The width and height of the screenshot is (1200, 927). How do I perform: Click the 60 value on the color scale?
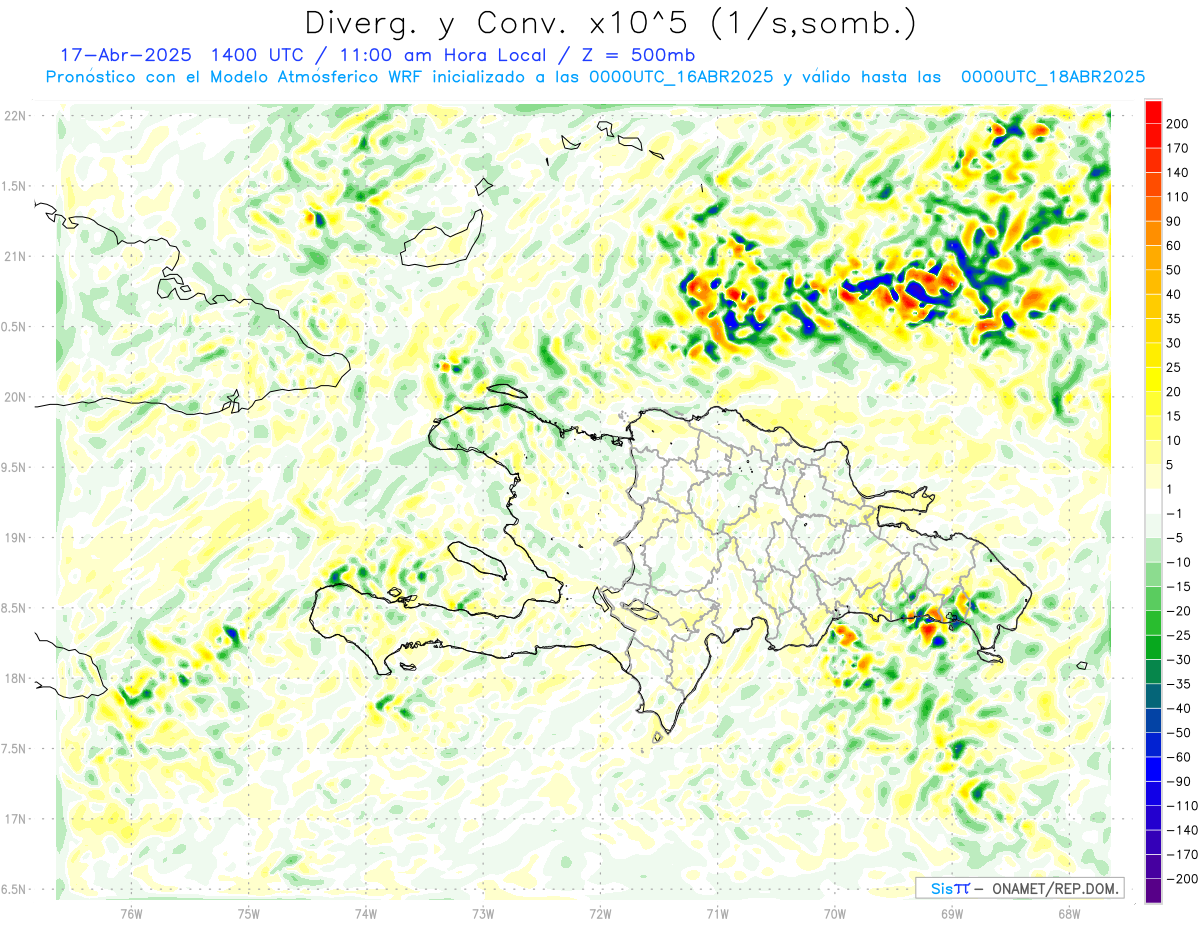point(1173,246)
